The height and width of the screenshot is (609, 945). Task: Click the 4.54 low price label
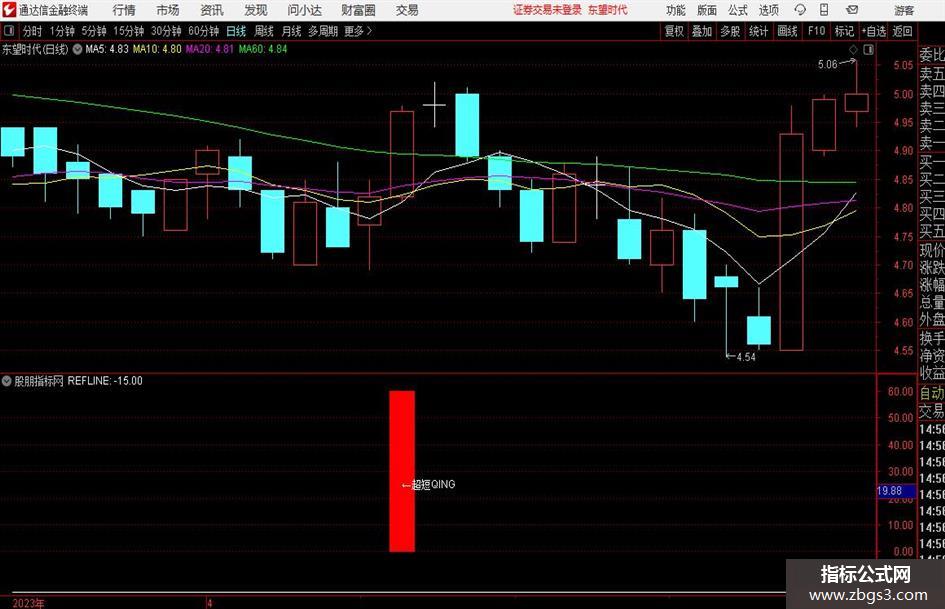[x=746, y=357]
